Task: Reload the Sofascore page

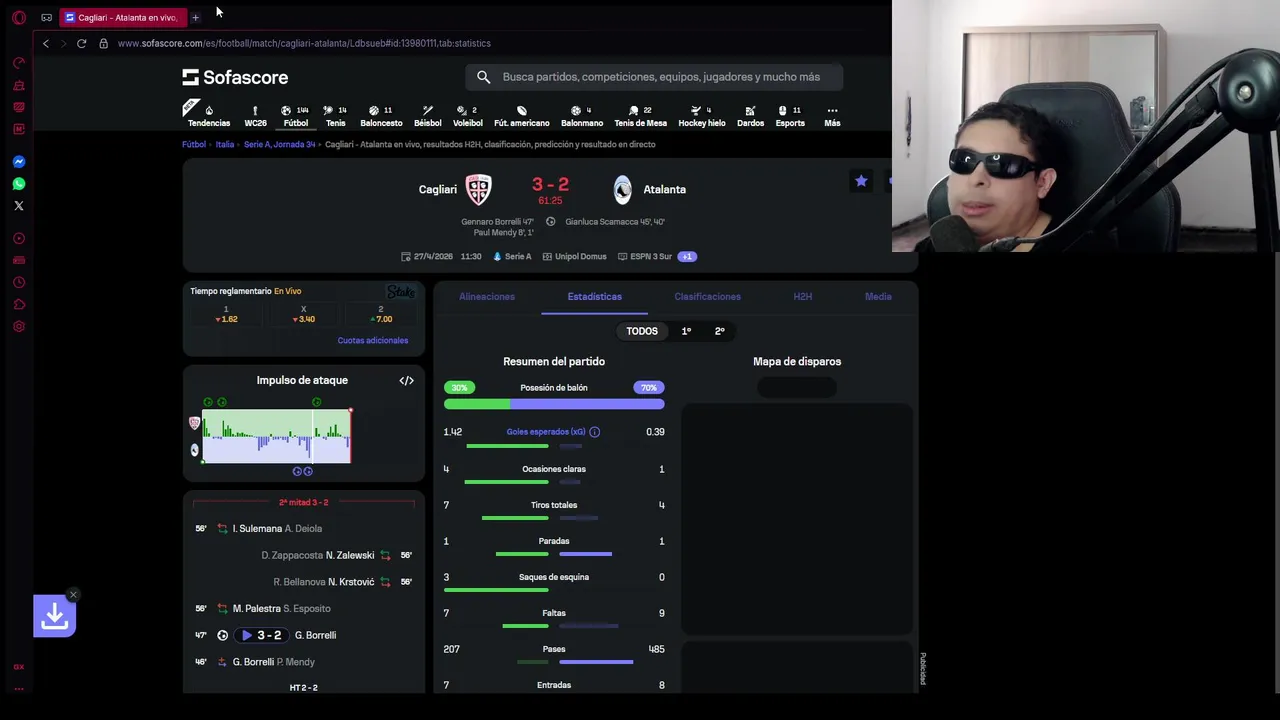Action: pos(81,43)
